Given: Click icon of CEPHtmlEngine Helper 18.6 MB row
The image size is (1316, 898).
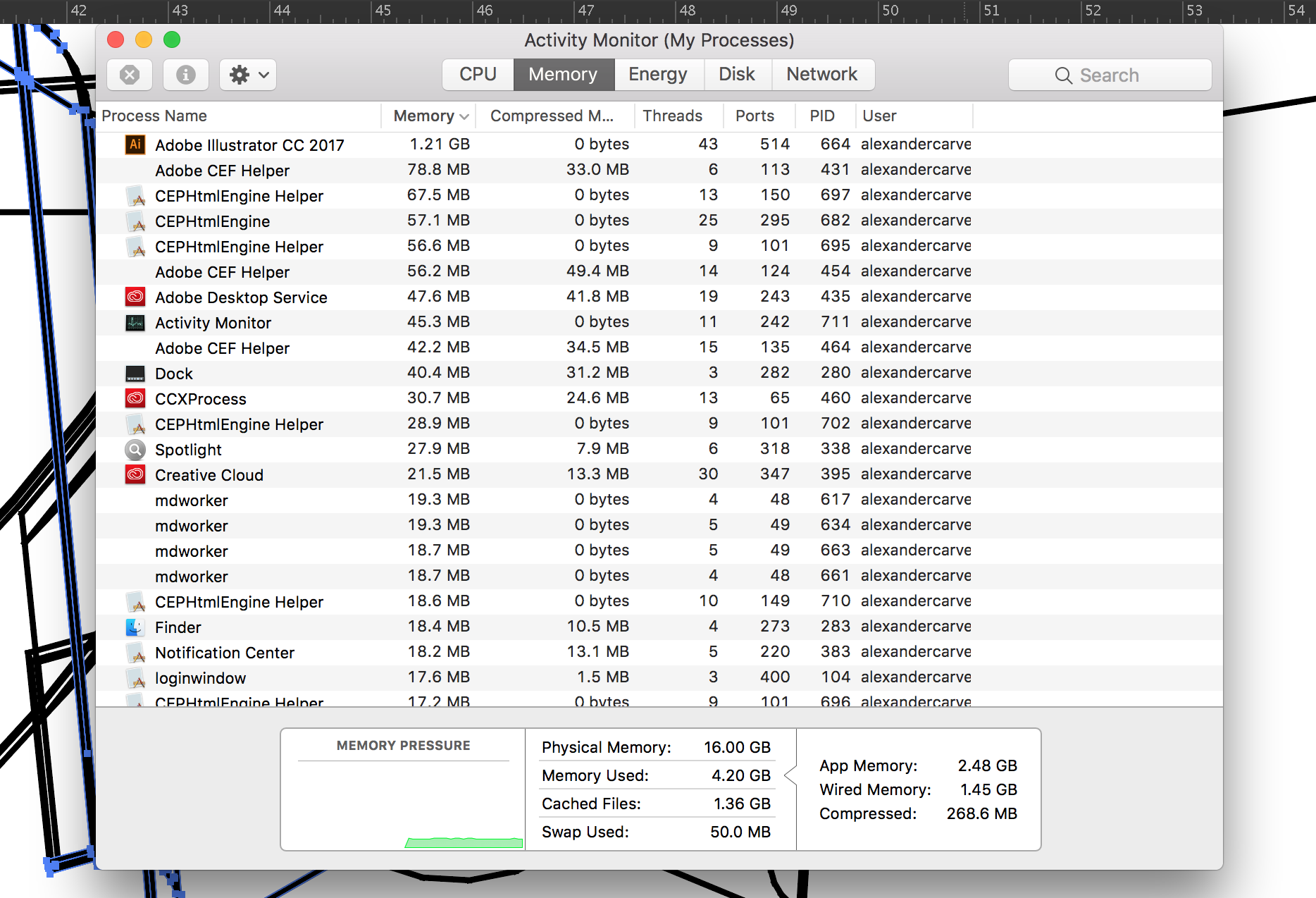Looking at the screenshot, I should click(135, 601).
